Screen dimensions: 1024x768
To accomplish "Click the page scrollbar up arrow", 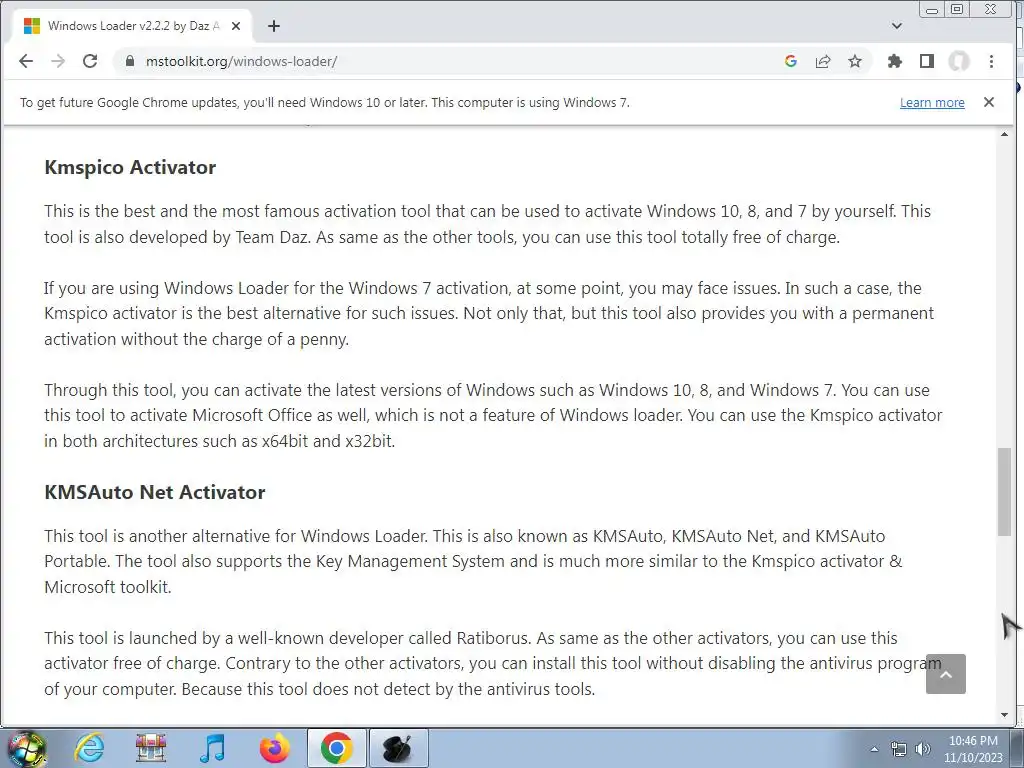I will [x=1004, y=134].
